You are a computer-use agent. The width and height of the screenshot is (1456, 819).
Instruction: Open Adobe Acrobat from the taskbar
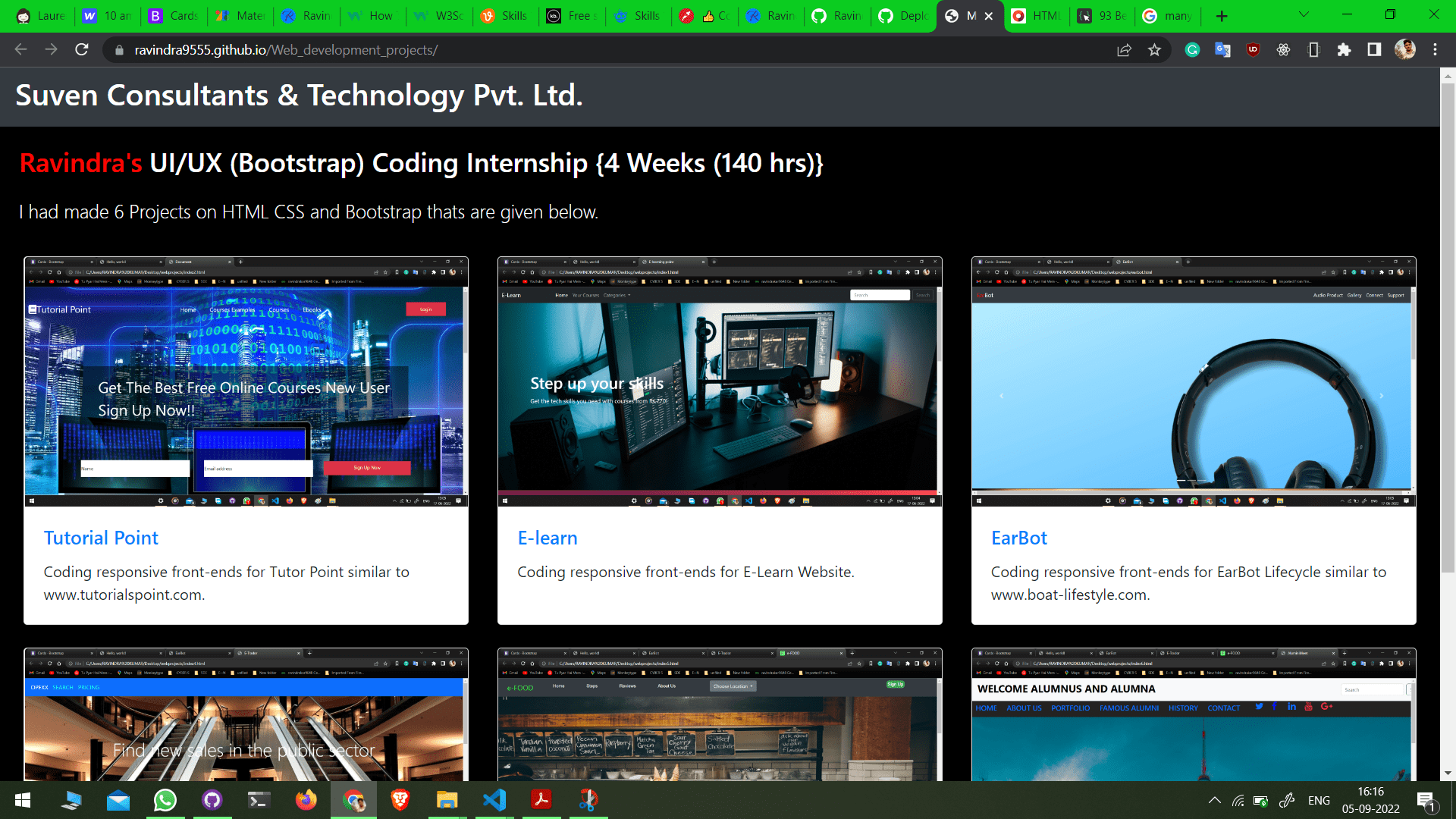[541, 800]
